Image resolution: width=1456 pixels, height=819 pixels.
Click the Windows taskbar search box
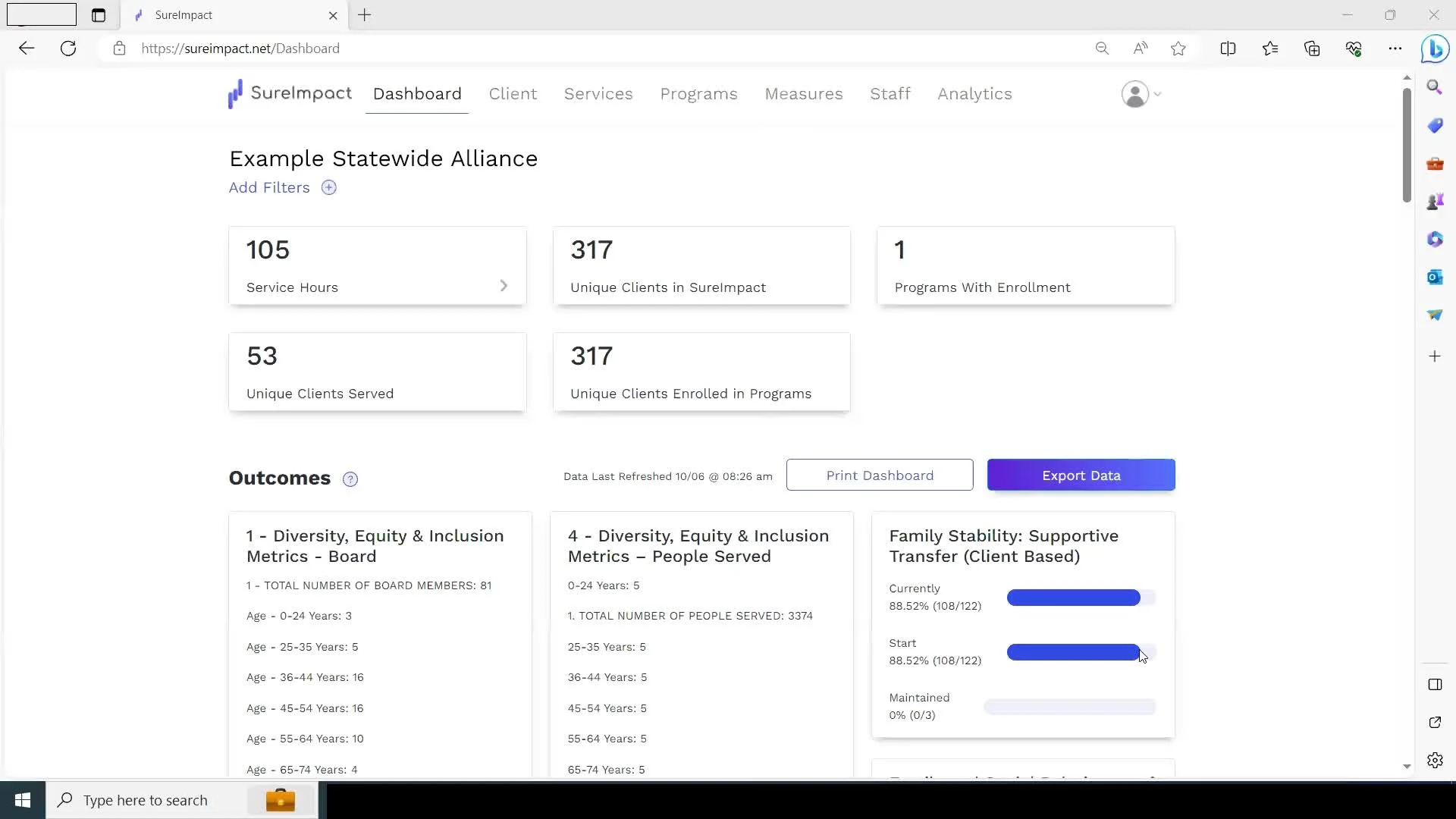tap(182, 800)
